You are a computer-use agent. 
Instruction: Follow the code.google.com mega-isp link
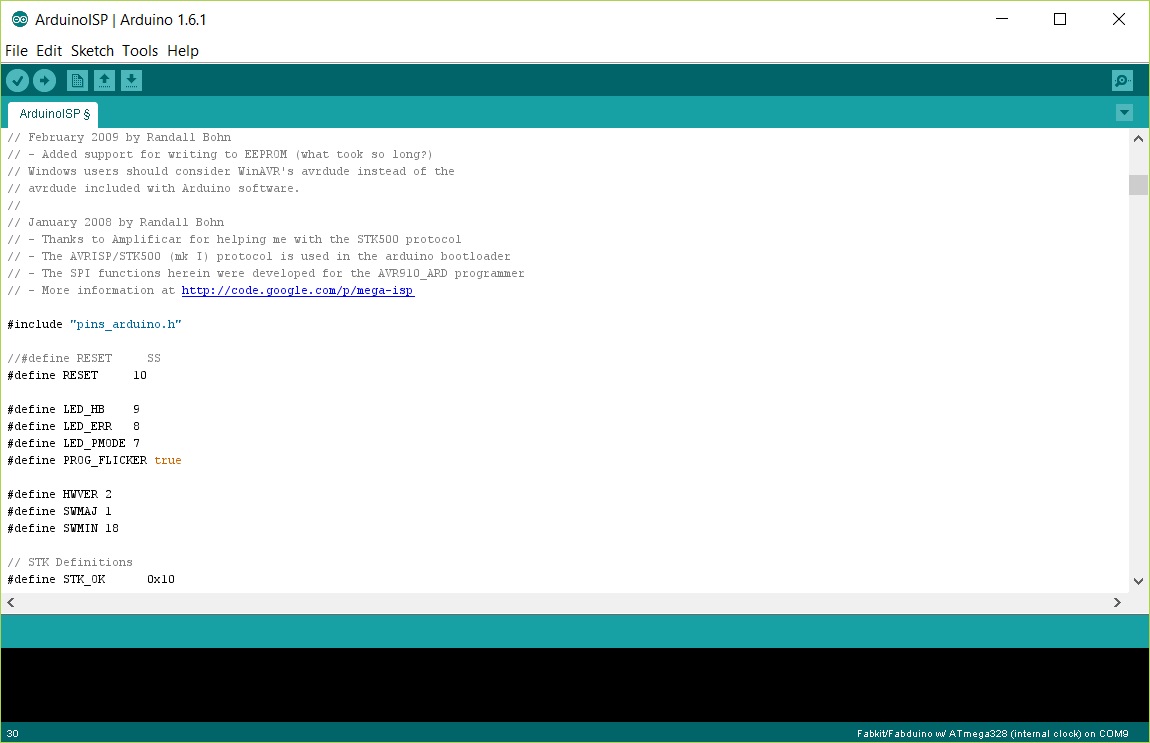pyautogui.click(x=298, y=290)
